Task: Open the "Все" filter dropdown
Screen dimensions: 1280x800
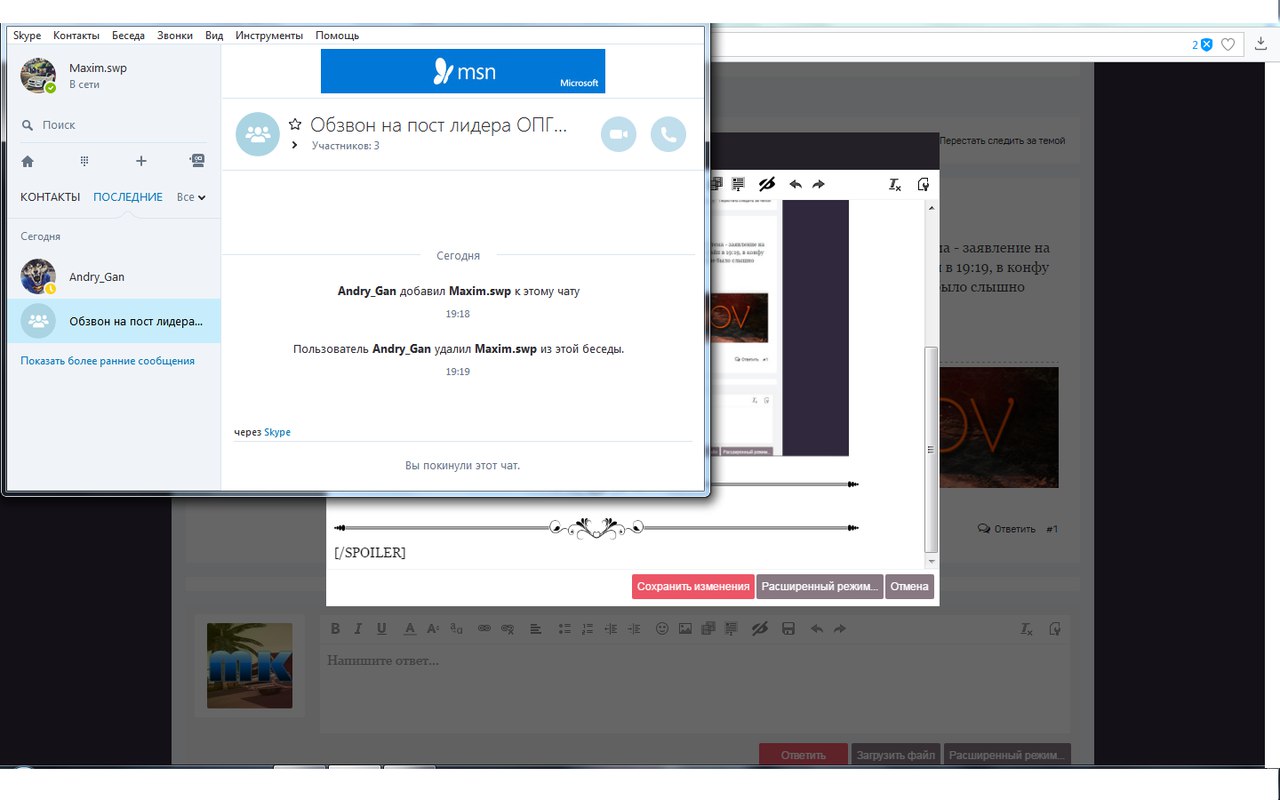Action: (x=190, y=197)
